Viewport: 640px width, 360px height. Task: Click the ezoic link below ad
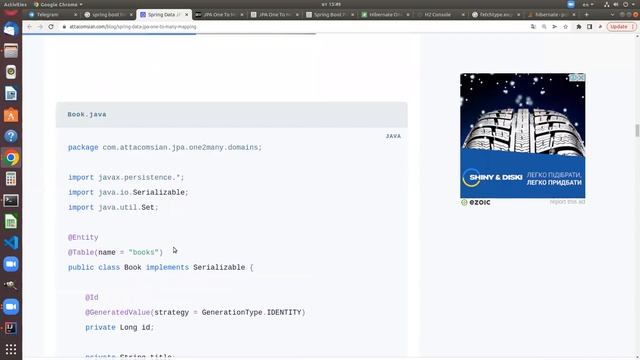pyautogui.click(x=476, y=202)
